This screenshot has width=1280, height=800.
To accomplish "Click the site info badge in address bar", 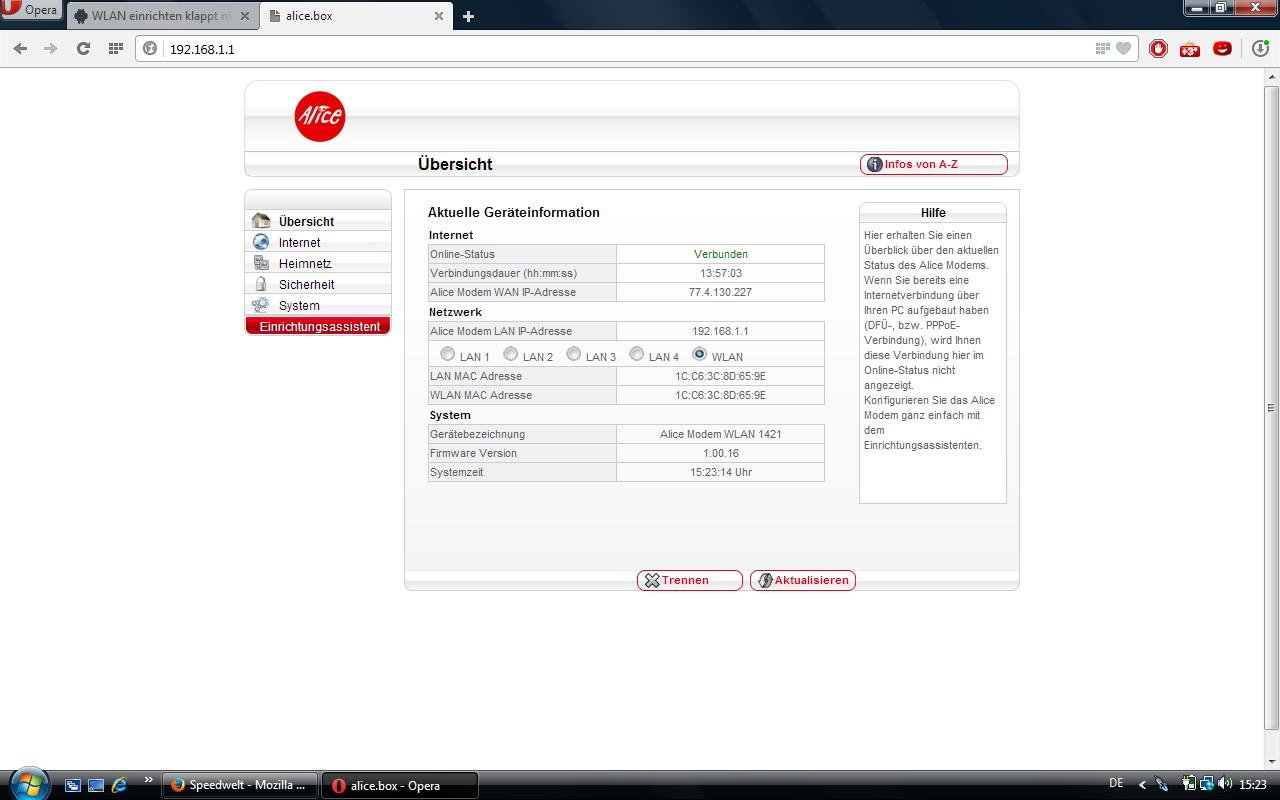I will (x=150, y=48).
